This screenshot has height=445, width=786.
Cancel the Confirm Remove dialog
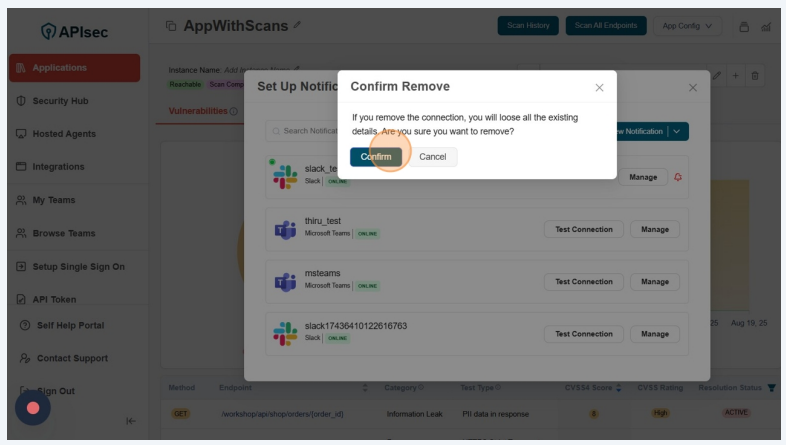432,157
